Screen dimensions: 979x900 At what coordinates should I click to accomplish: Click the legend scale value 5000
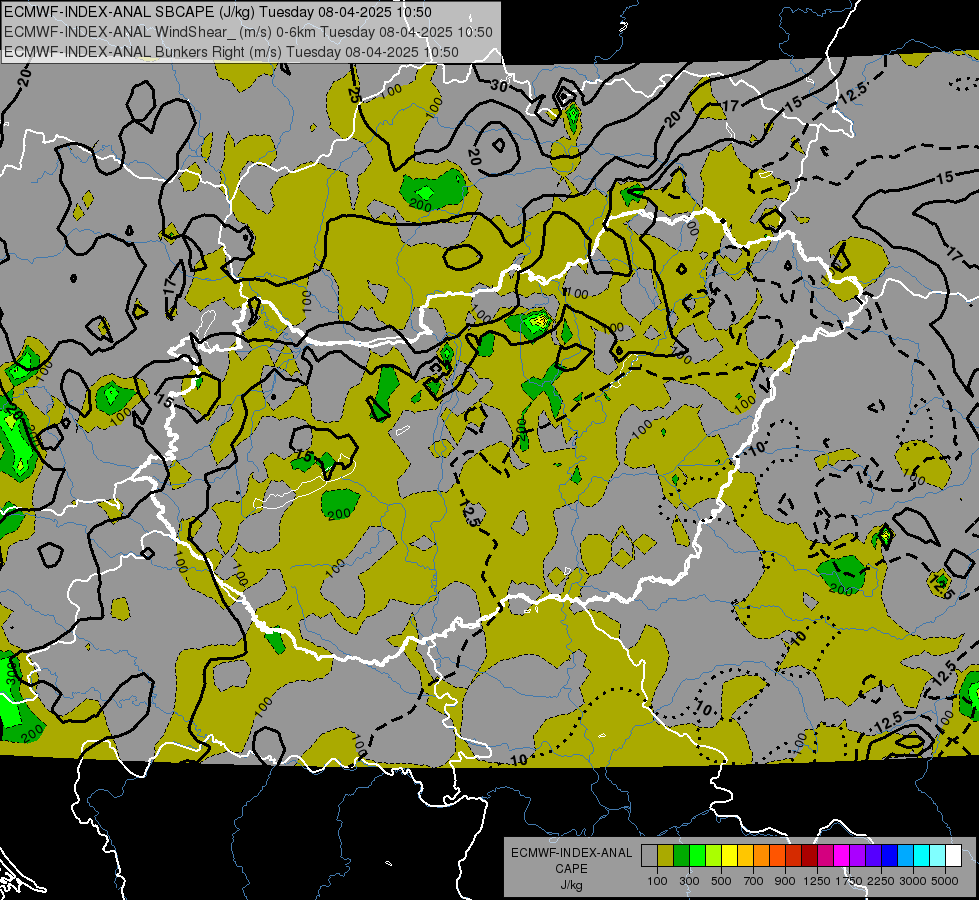[x=945, y=881]
